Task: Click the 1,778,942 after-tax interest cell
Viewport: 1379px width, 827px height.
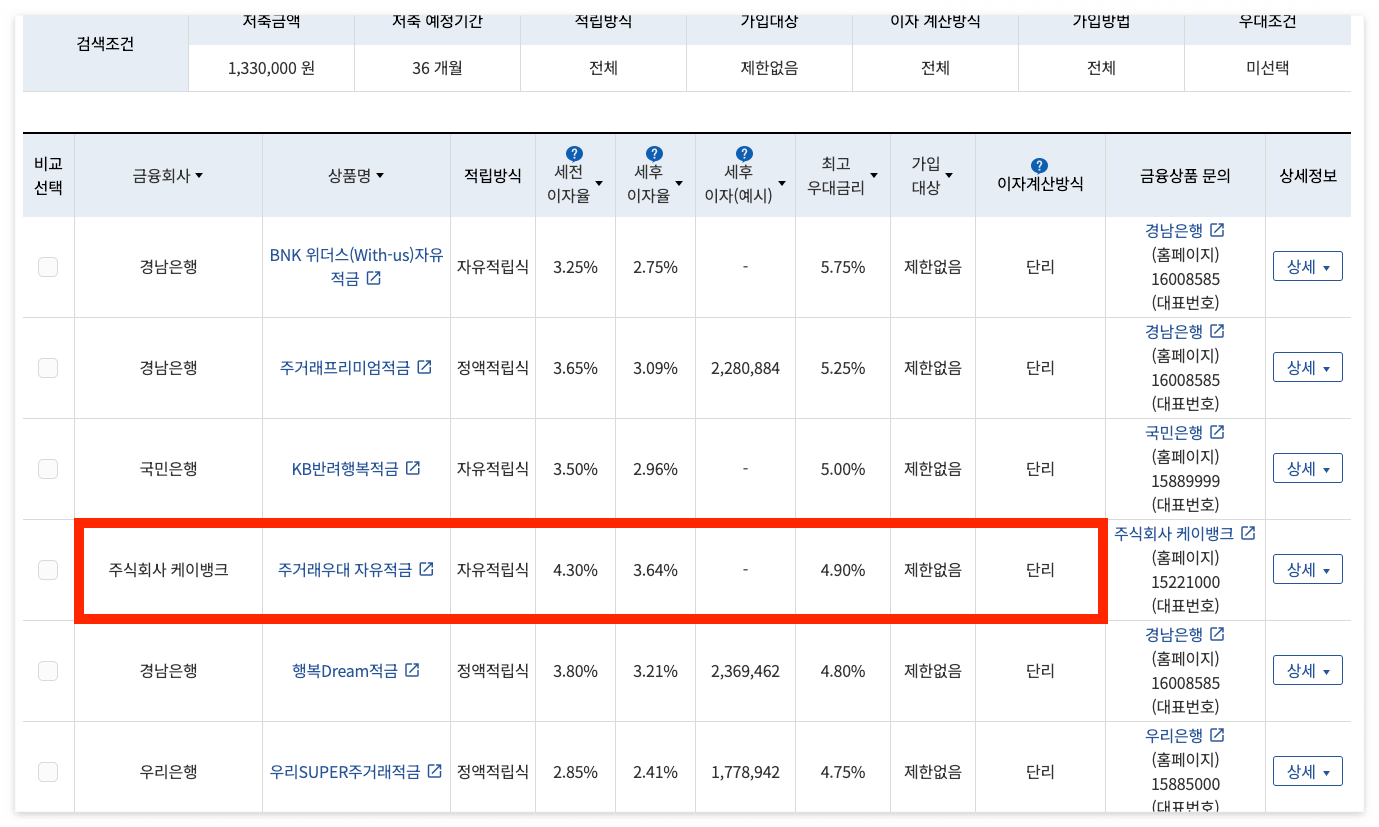Action: [x=745, y=772]
